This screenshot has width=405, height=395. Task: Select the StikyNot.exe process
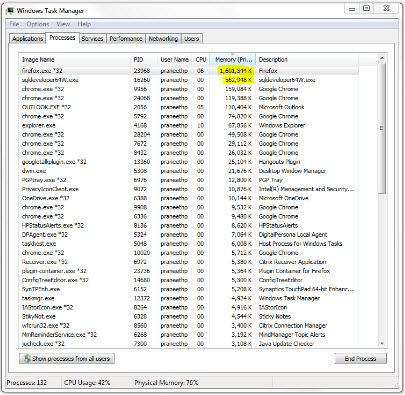tap(189, 316)
